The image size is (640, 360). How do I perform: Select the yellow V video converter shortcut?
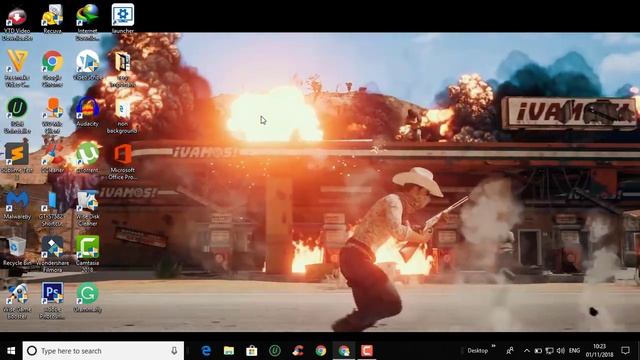point(17,69)
